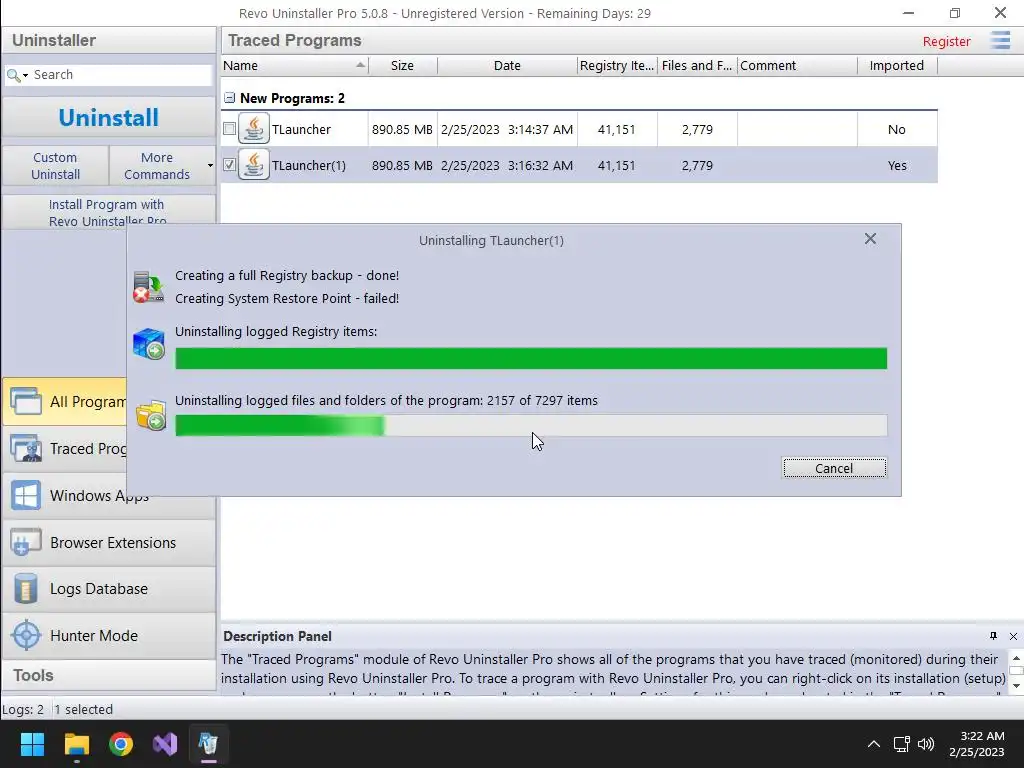
Task: Click the volume speaker tray icon
Action: pos(926,744)
